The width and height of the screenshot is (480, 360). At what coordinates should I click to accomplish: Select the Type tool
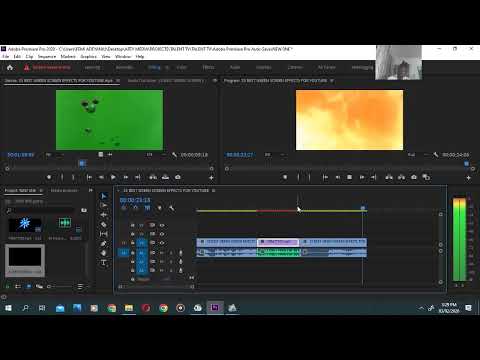coord(104,263)
